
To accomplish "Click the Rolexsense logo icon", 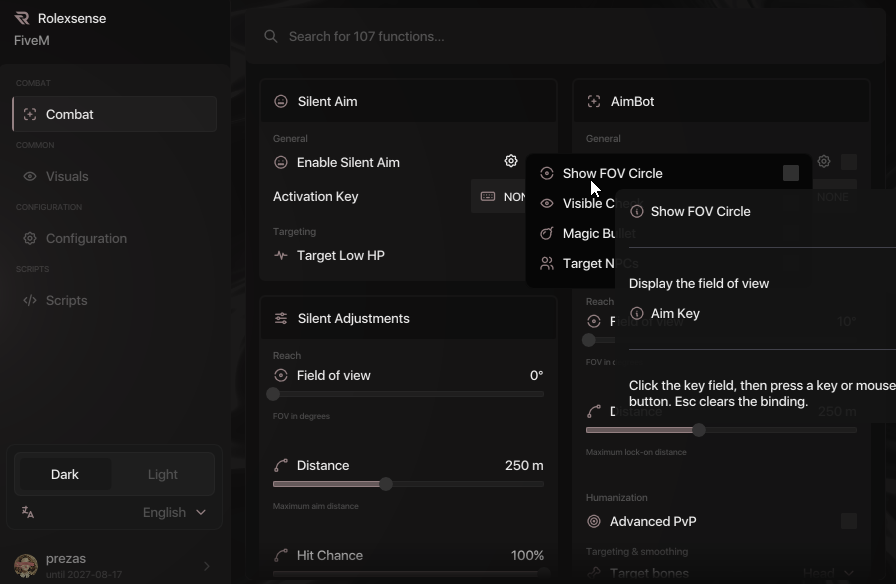I will pos(22,18).
